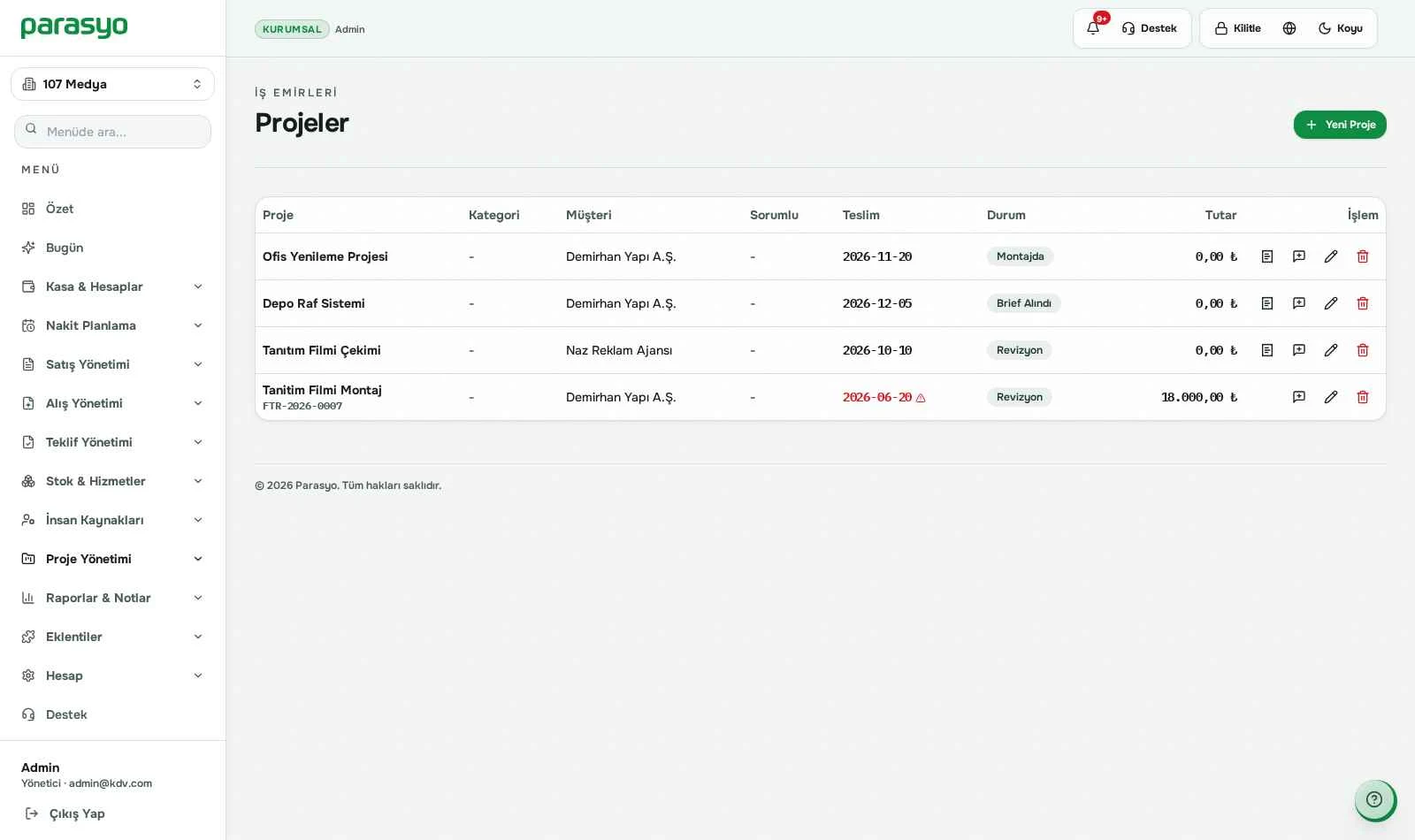
Task: Click Çıkış Yap to log out
Action: (65, 813)
